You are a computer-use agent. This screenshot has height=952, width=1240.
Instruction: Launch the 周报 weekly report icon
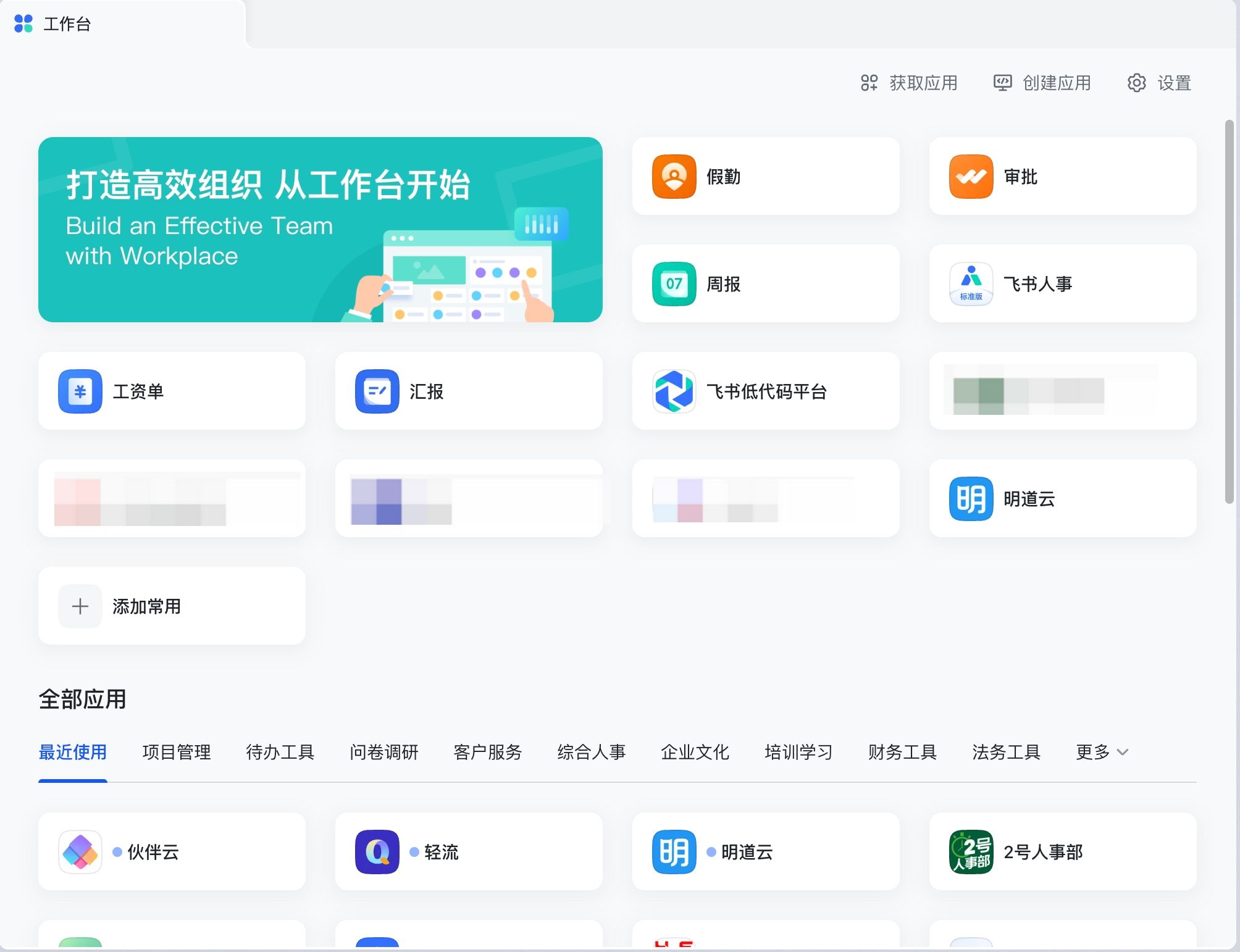674,284
